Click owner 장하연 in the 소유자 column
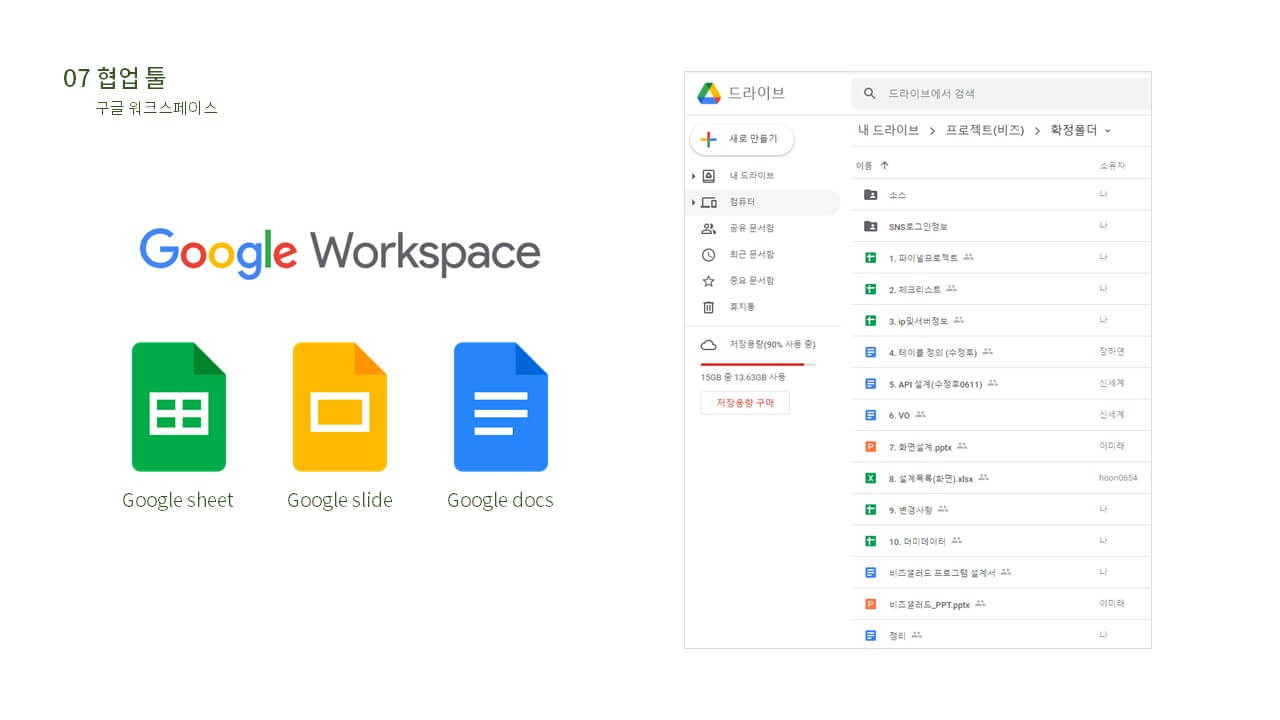This screenshot has height=720, width=1280. coord(1111,352)
